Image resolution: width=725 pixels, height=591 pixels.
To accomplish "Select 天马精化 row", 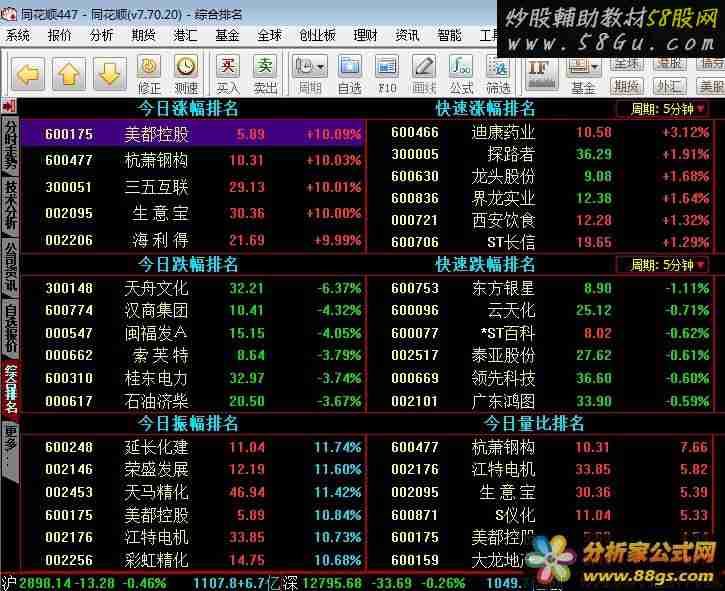I will 193,492.
